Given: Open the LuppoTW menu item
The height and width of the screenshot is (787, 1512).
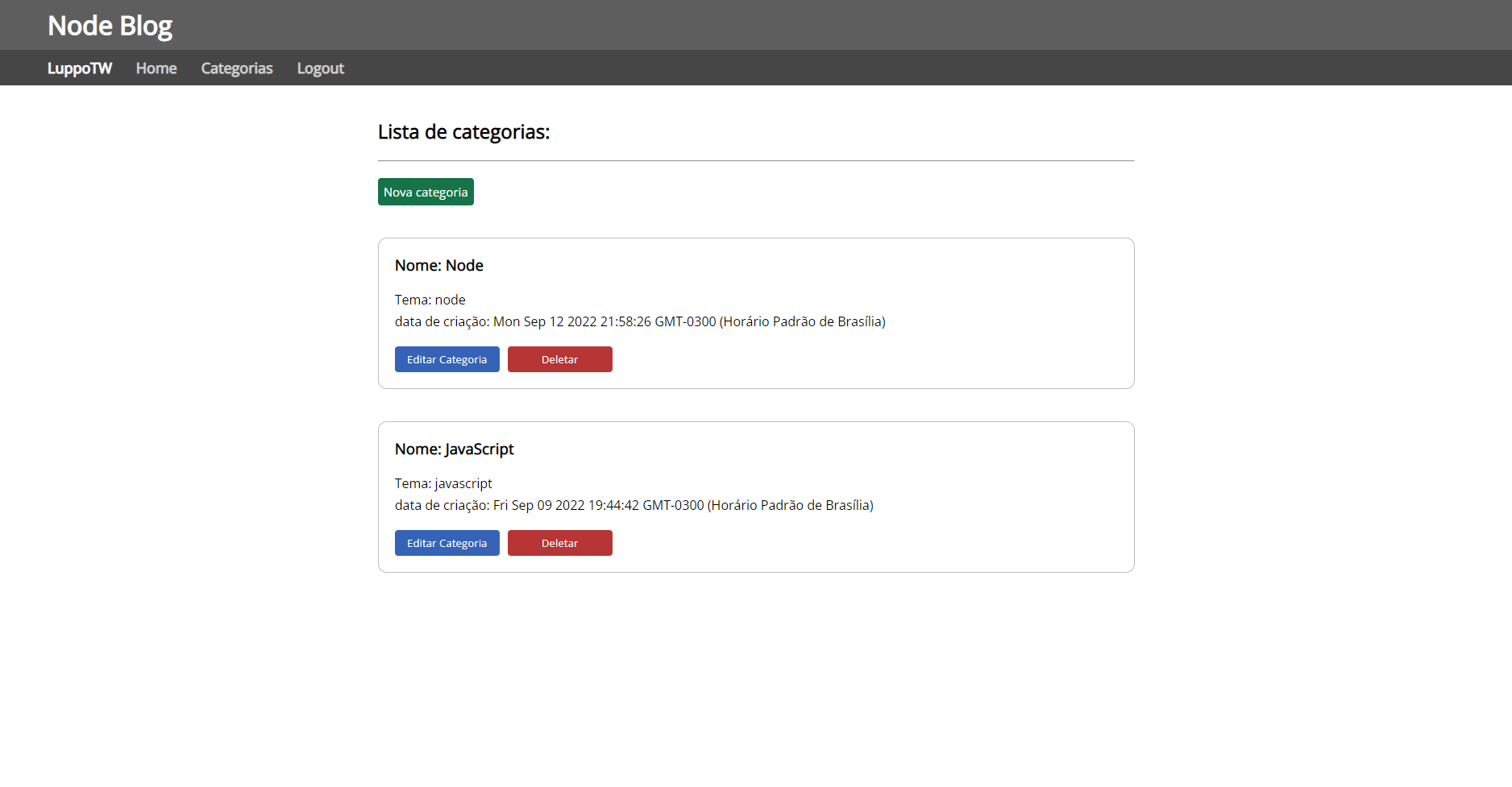Looking at the screenshot, I should pos(80,68).
